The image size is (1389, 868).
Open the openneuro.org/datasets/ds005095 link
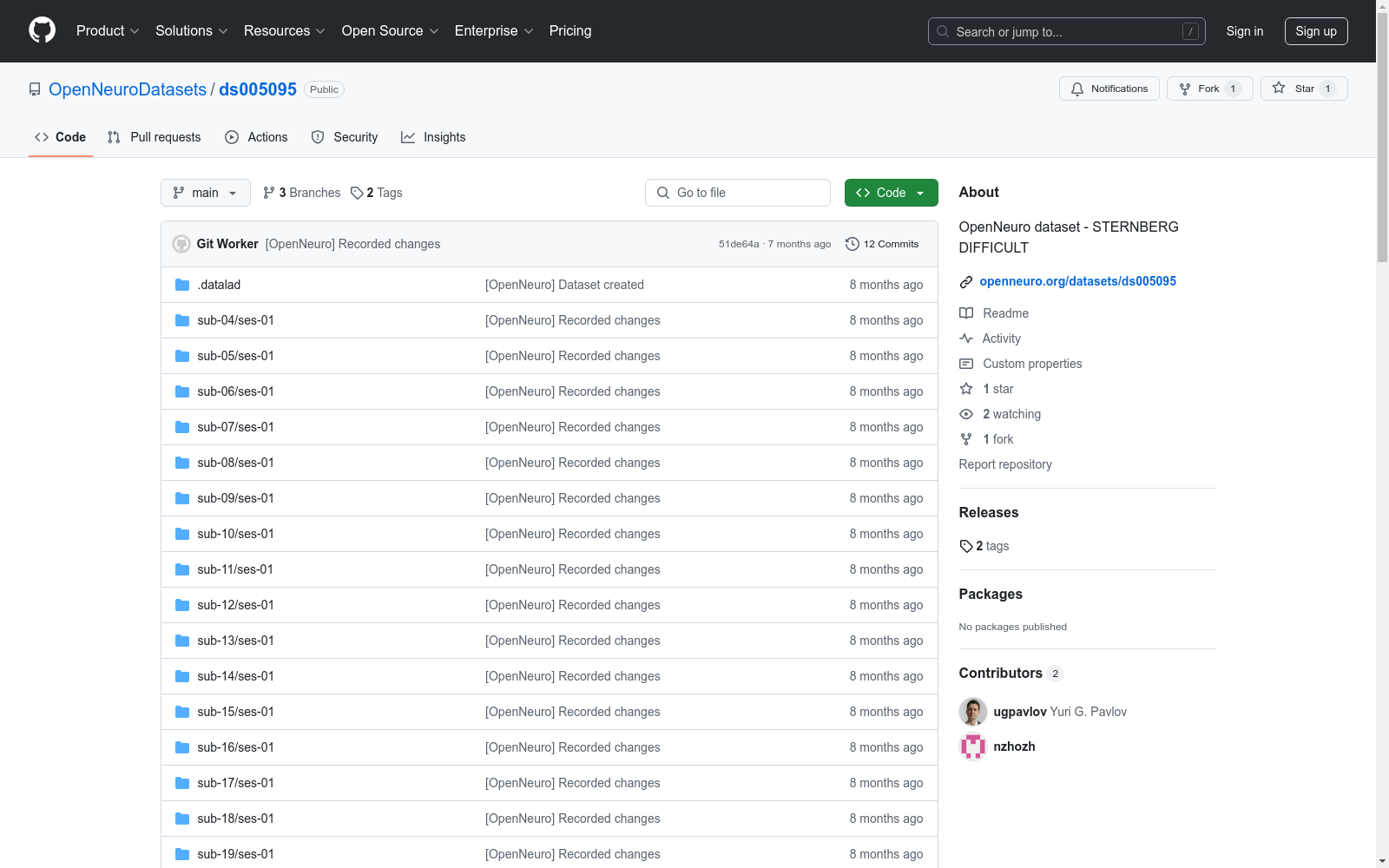[x=1078, y=281]
